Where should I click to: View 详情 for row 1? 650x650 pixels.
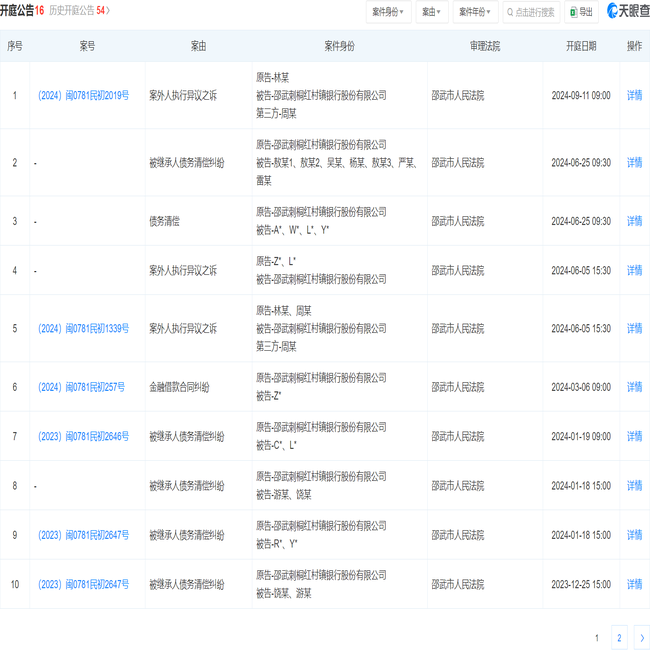click(634, 96)
